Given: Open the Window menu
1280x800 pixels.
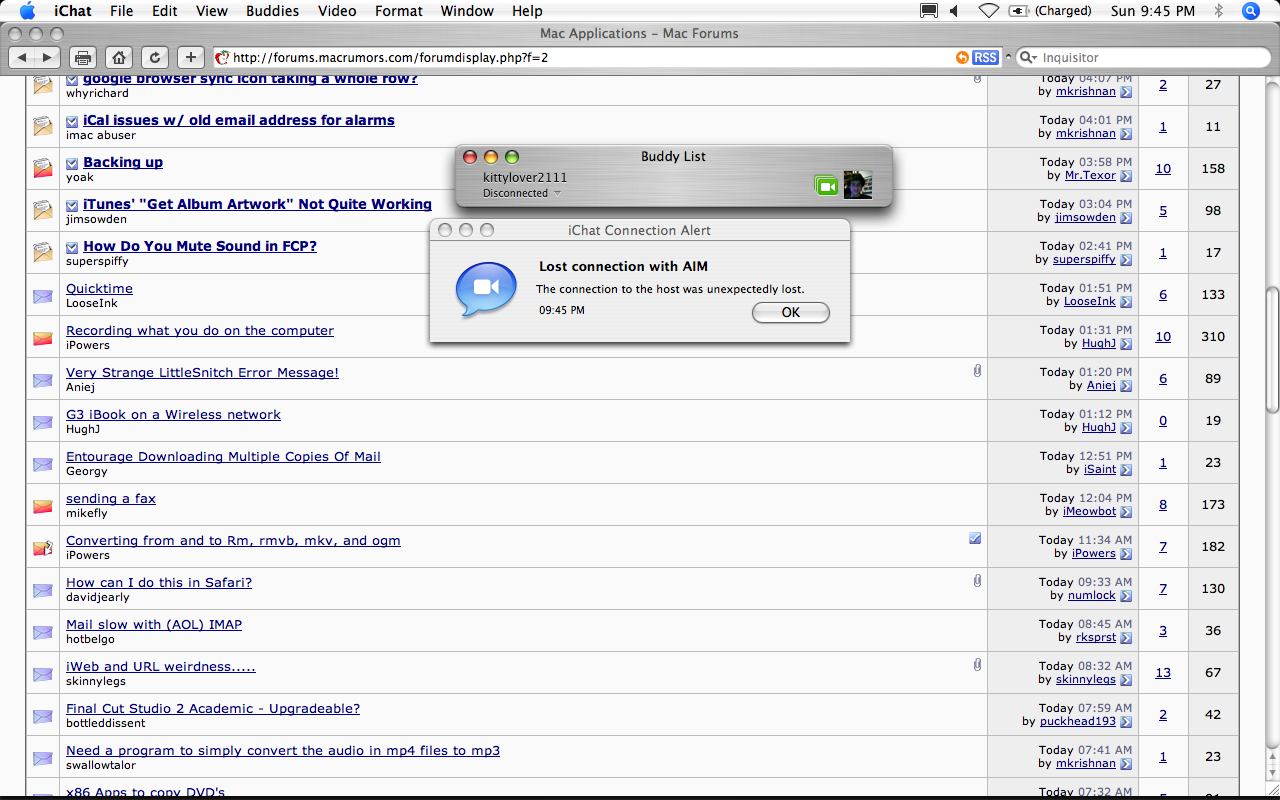Looking at the screenshot, I should [467, 11].
